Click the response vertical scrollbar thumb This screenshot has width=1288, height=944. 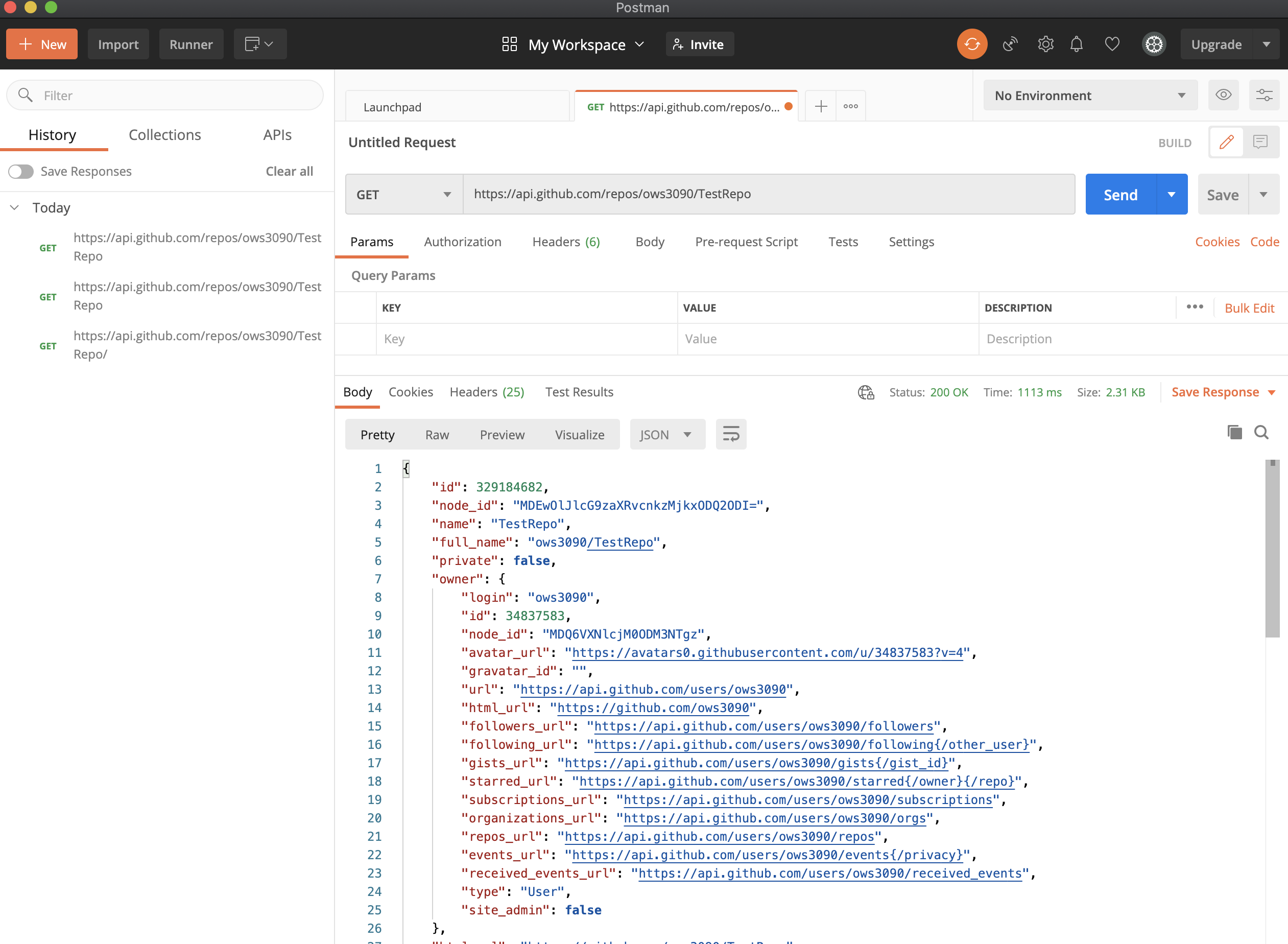point(1272,549)
